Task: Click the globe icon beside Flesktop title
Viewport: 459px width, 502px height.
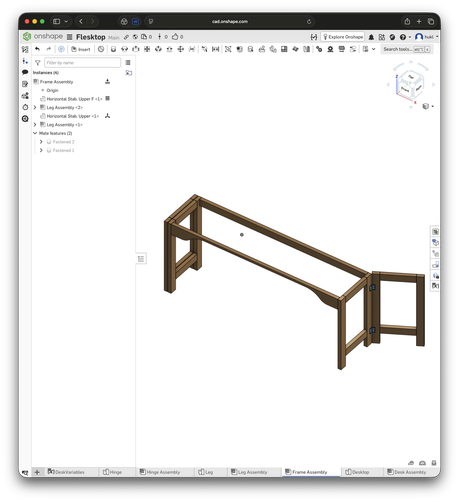Action: coord(135,37)
